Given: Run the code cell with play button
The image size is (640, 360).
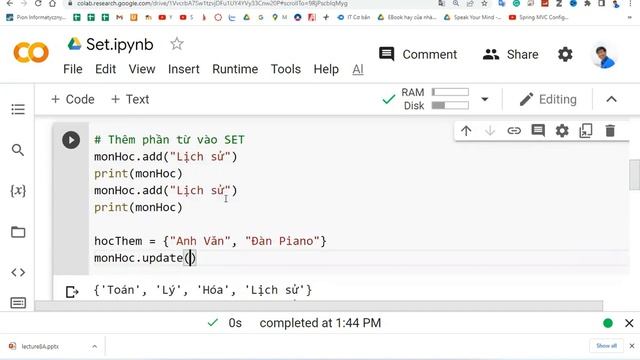Looking at the screenshot, I should coord(71,140).
